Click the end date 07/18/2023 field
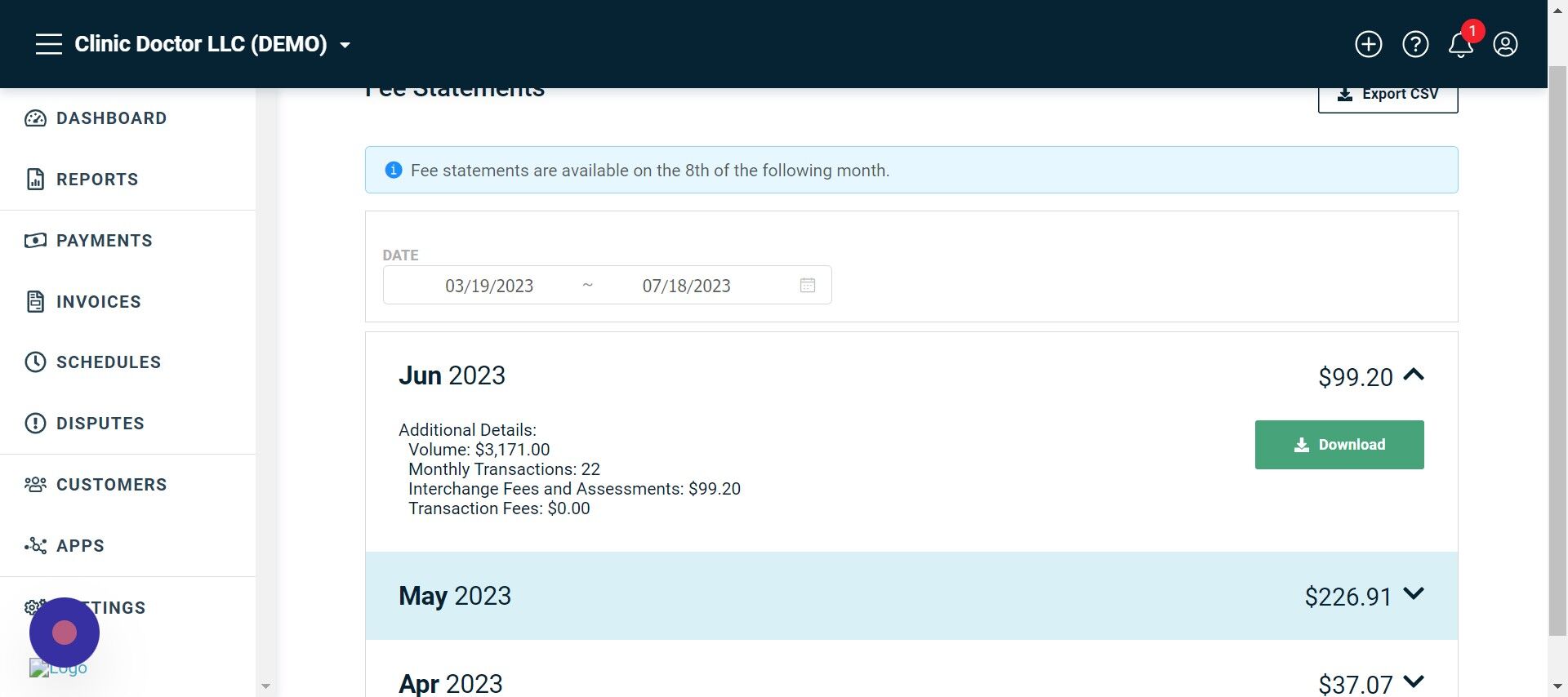The height and width of the screenshot is (697, 1568). 686,286
